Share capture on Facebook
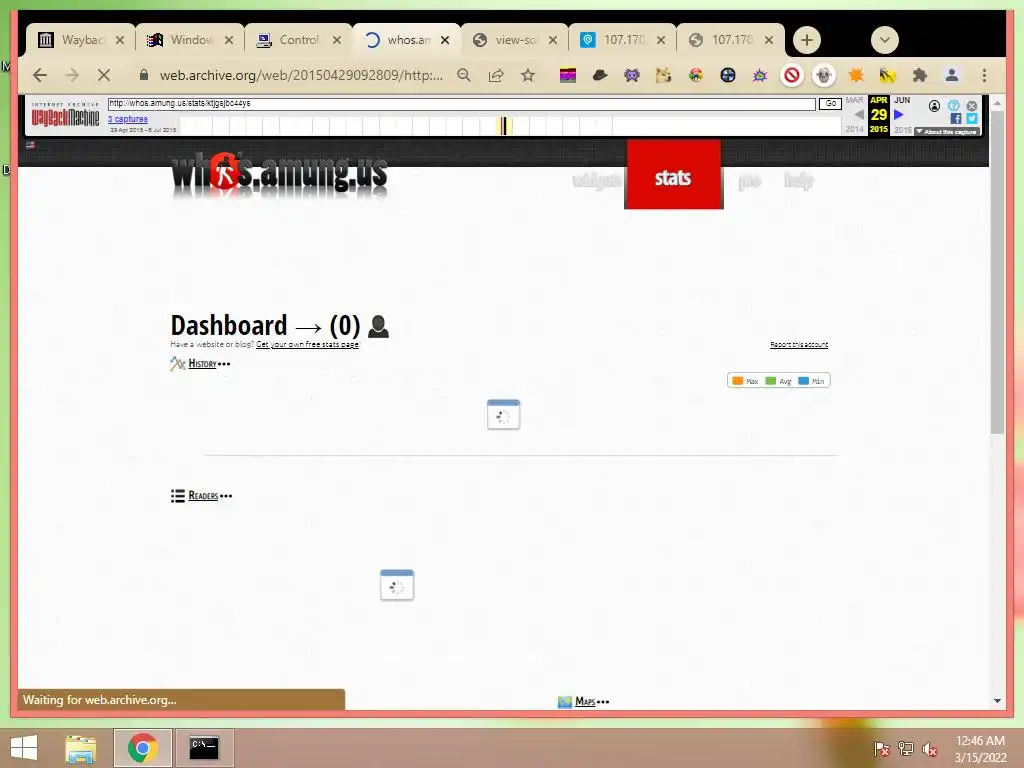The image size is (1024, 768). [x=955, y=119]
